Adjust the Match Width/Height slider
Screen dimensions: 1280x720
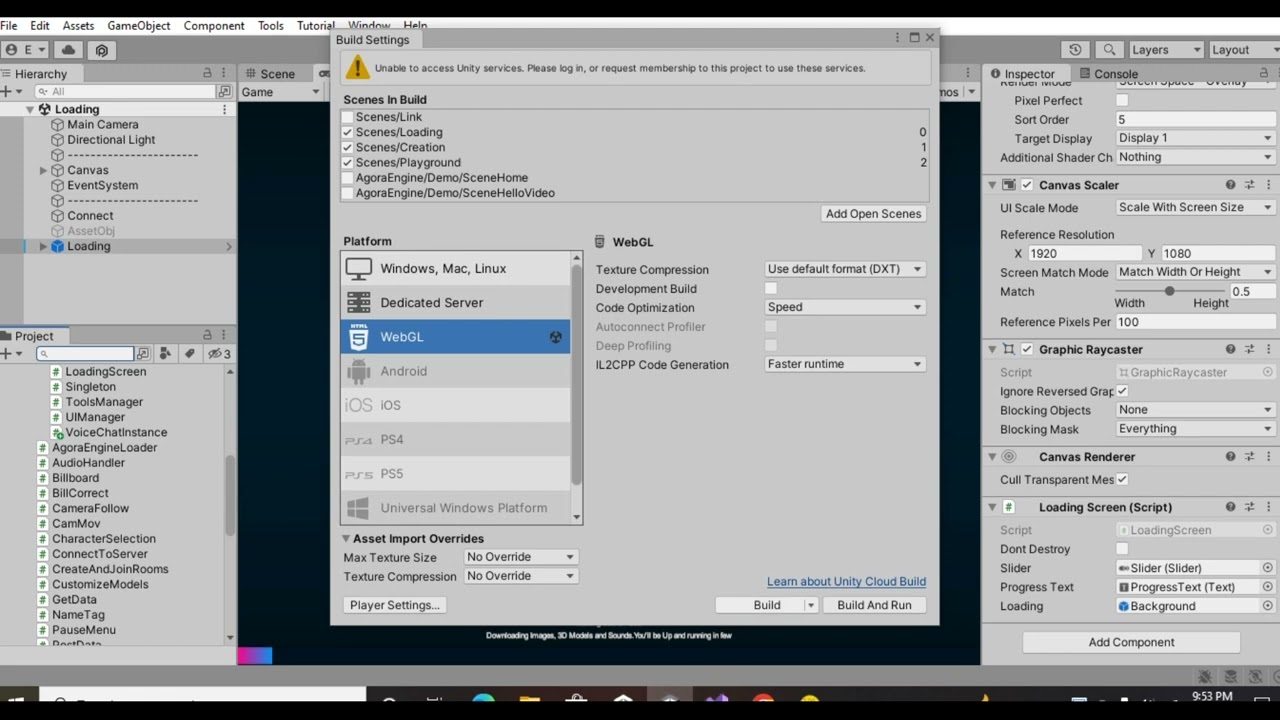click(x=1170, y=291)
